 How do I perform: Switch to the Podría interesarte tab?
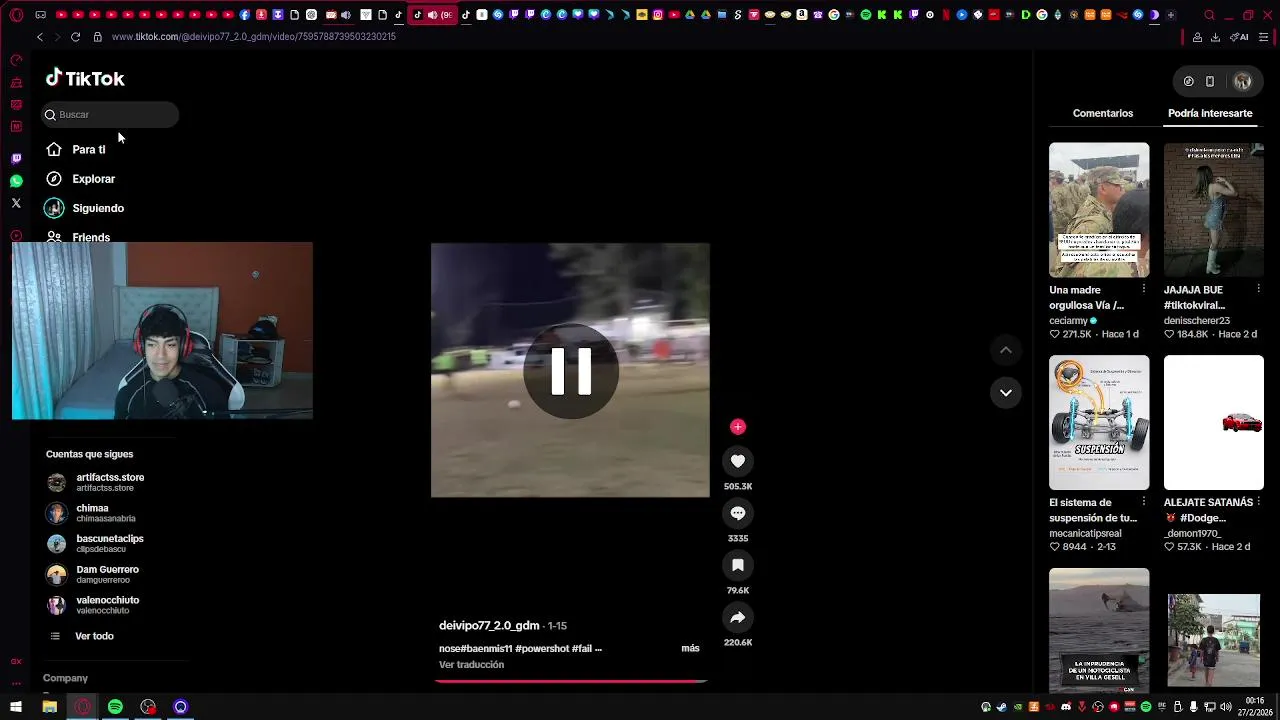point(1210,113)
